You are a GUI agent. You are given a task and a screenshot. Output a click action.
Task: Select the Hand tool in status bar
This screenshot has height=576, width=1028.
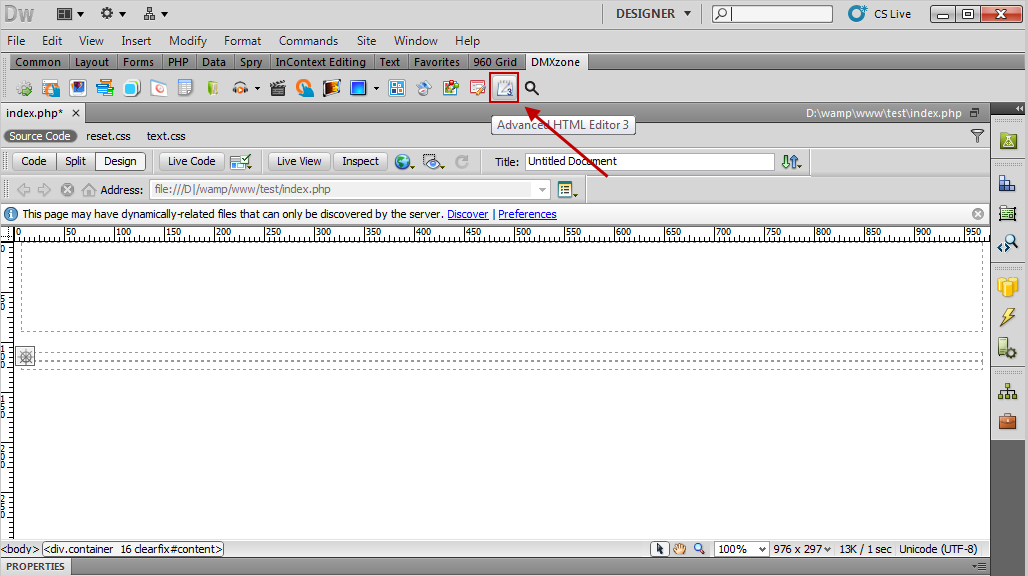coord(679,549)
